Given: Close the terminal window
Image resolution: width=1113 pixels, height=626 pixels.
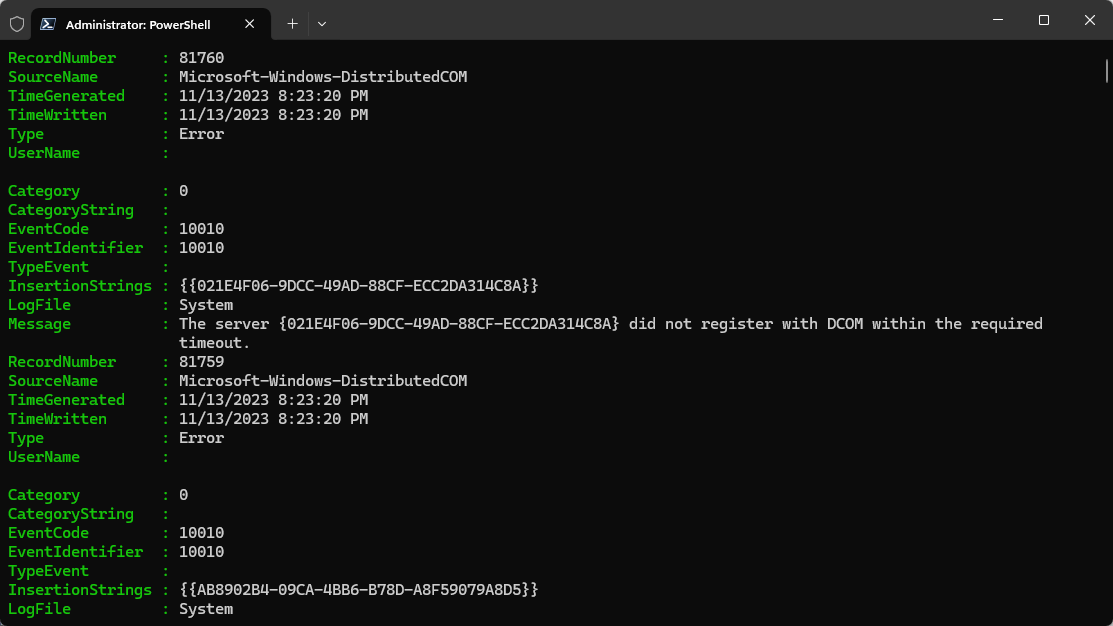Looking at the screenshot, I should [1090, 20].
